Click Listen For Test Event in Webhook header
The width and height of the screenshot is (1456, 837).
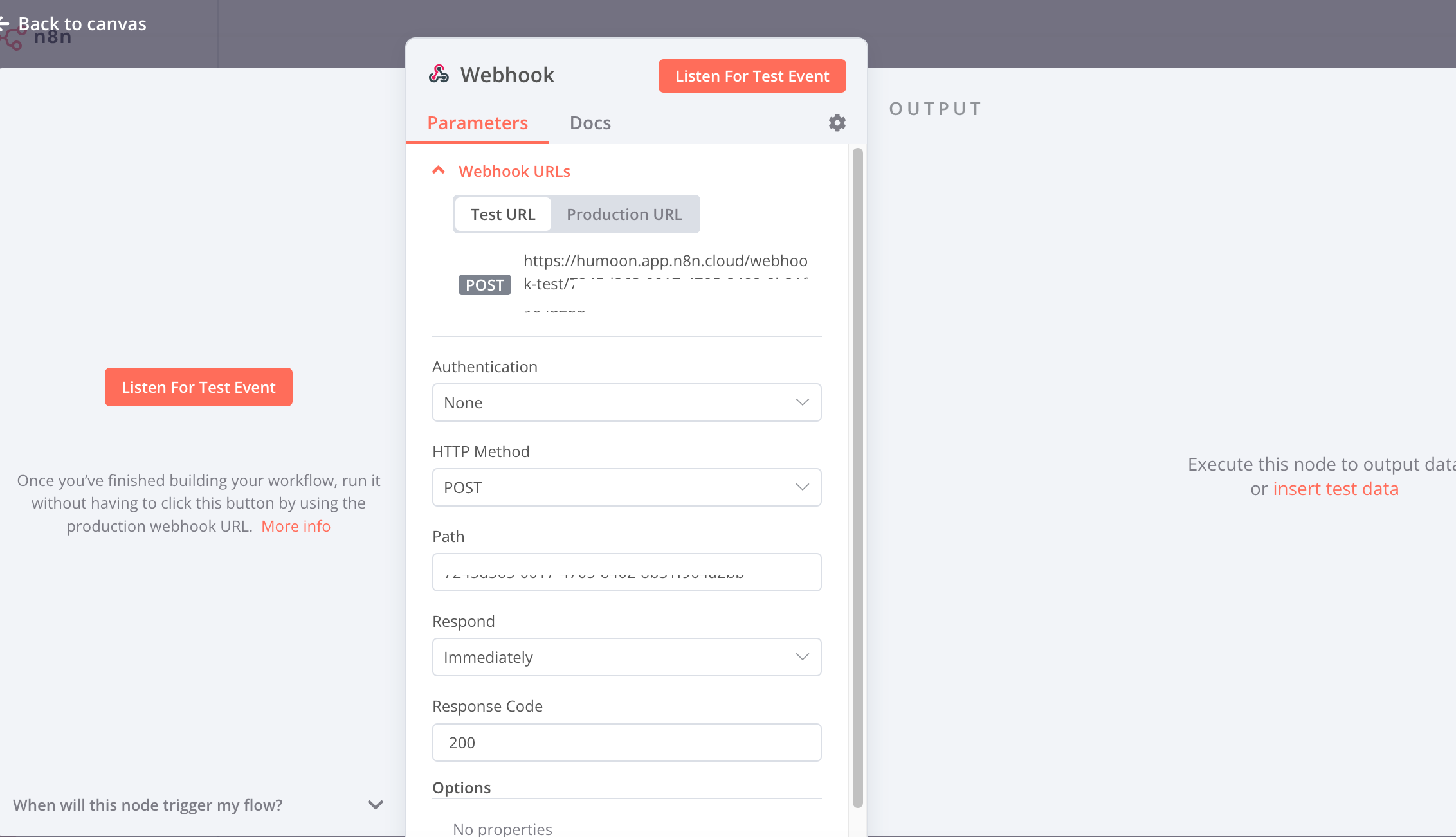(x=752, y=76)
